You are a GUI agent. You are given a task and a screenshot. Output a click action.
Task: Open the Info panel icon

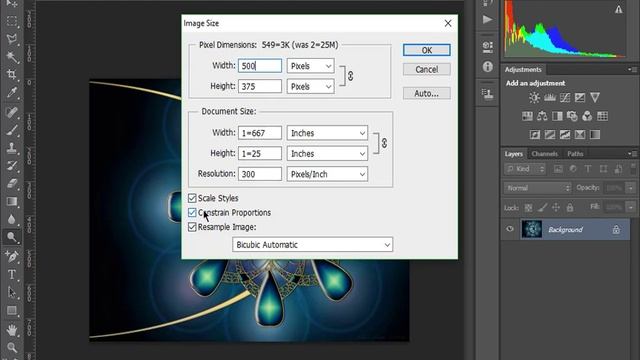tap(487, 67)
